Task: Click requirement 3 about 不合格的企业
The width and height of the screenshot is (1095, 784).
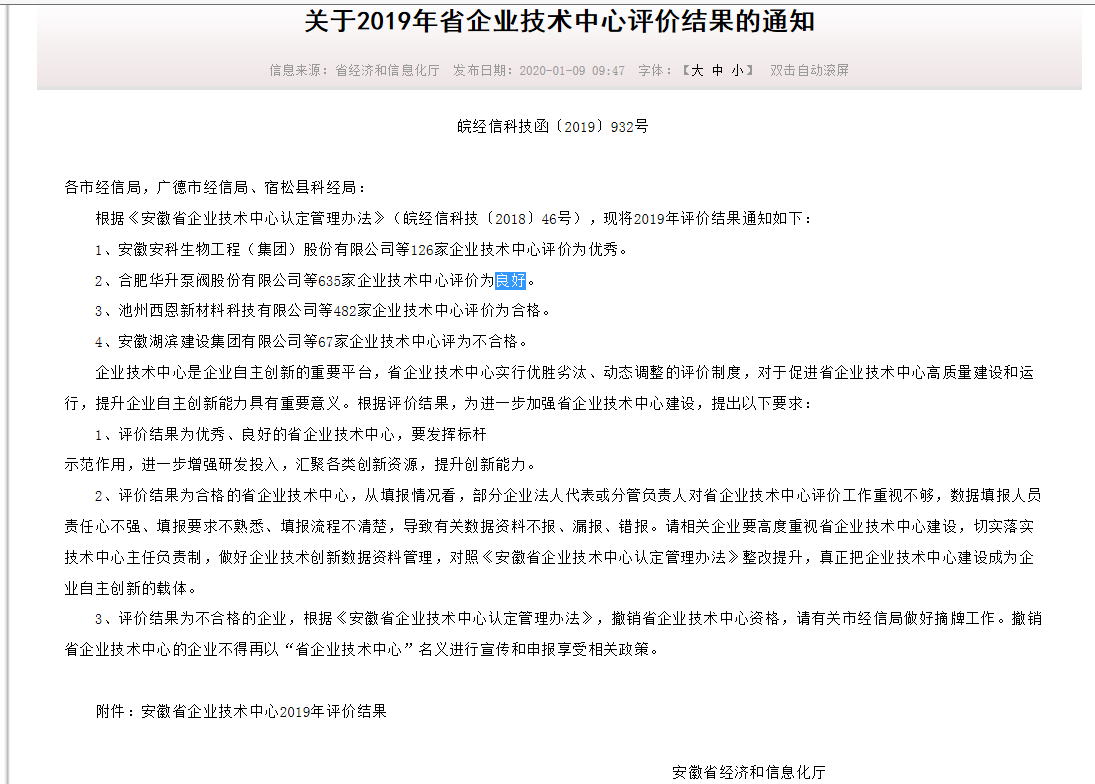Action: point(553,634)
